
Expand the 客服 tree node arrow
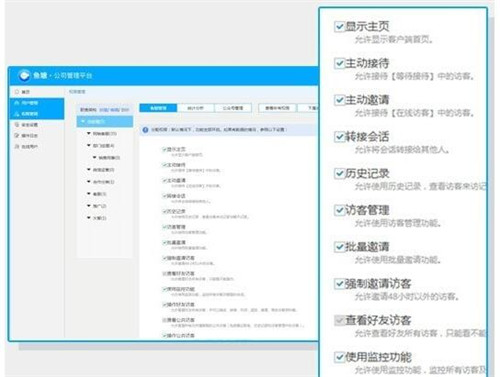(89, 194)
